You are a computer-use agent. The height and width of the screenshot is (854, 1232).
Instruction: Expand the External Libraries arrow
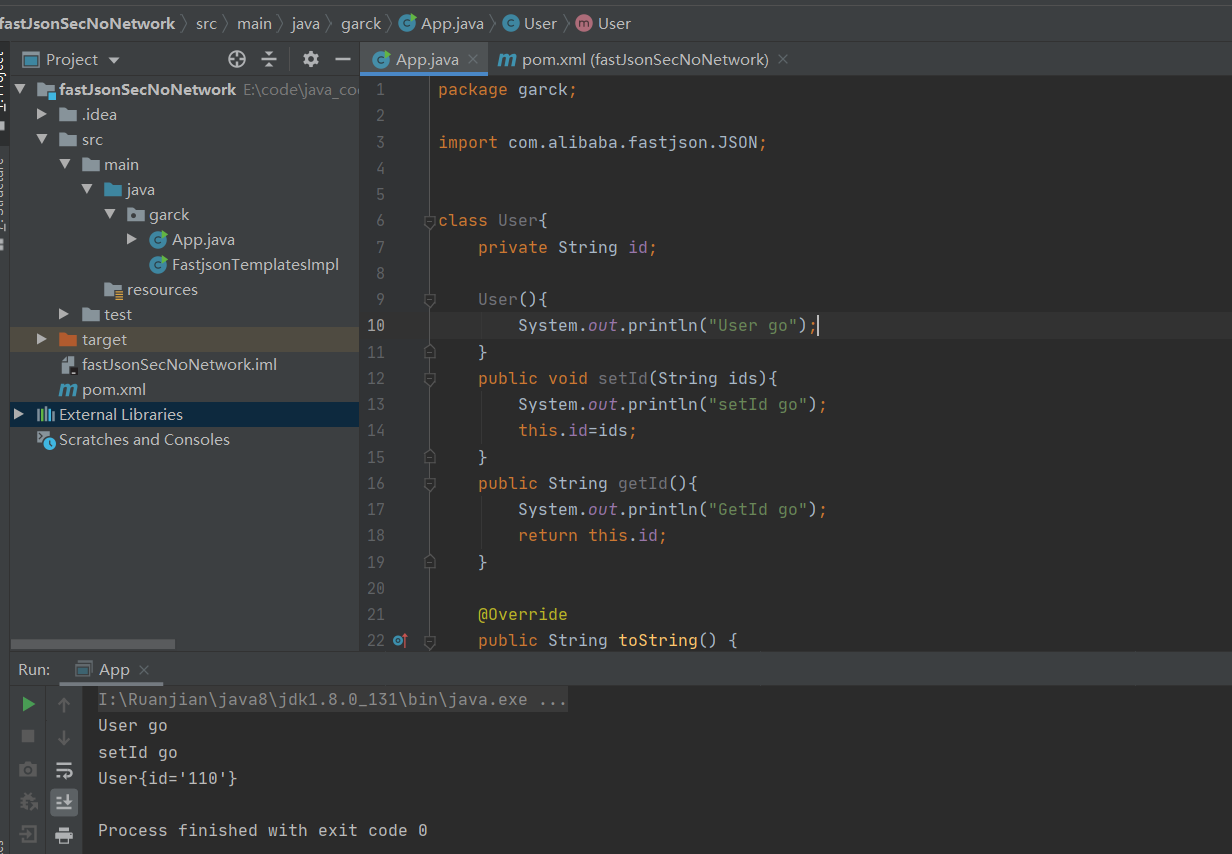(x=20, y=414)
